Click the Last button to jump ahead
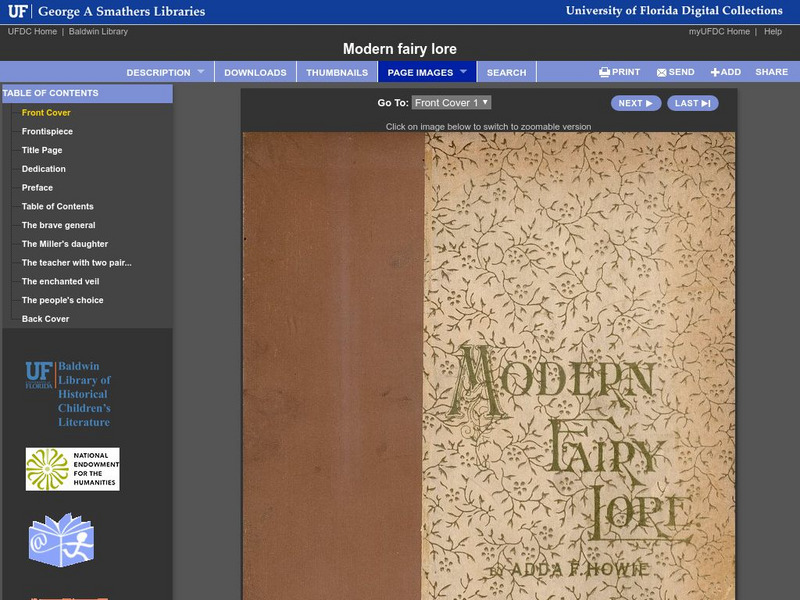800x600 pixels. pos(692,103)
